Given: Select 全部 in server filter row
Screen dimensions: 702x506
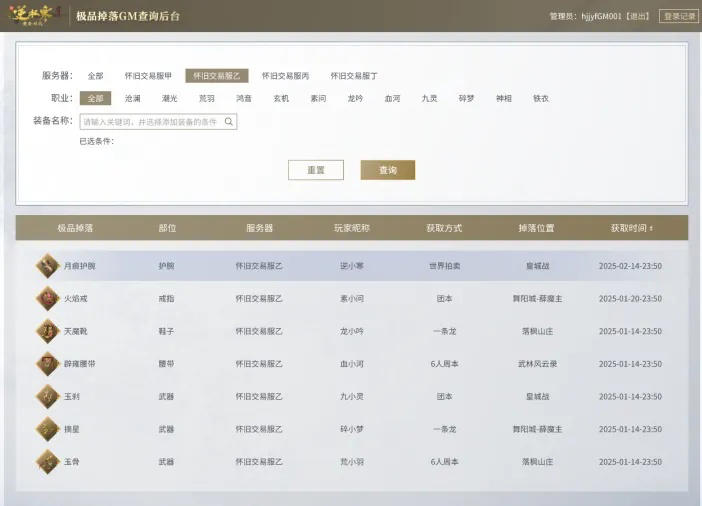Looking at the screenshot, I should [95, 76].
